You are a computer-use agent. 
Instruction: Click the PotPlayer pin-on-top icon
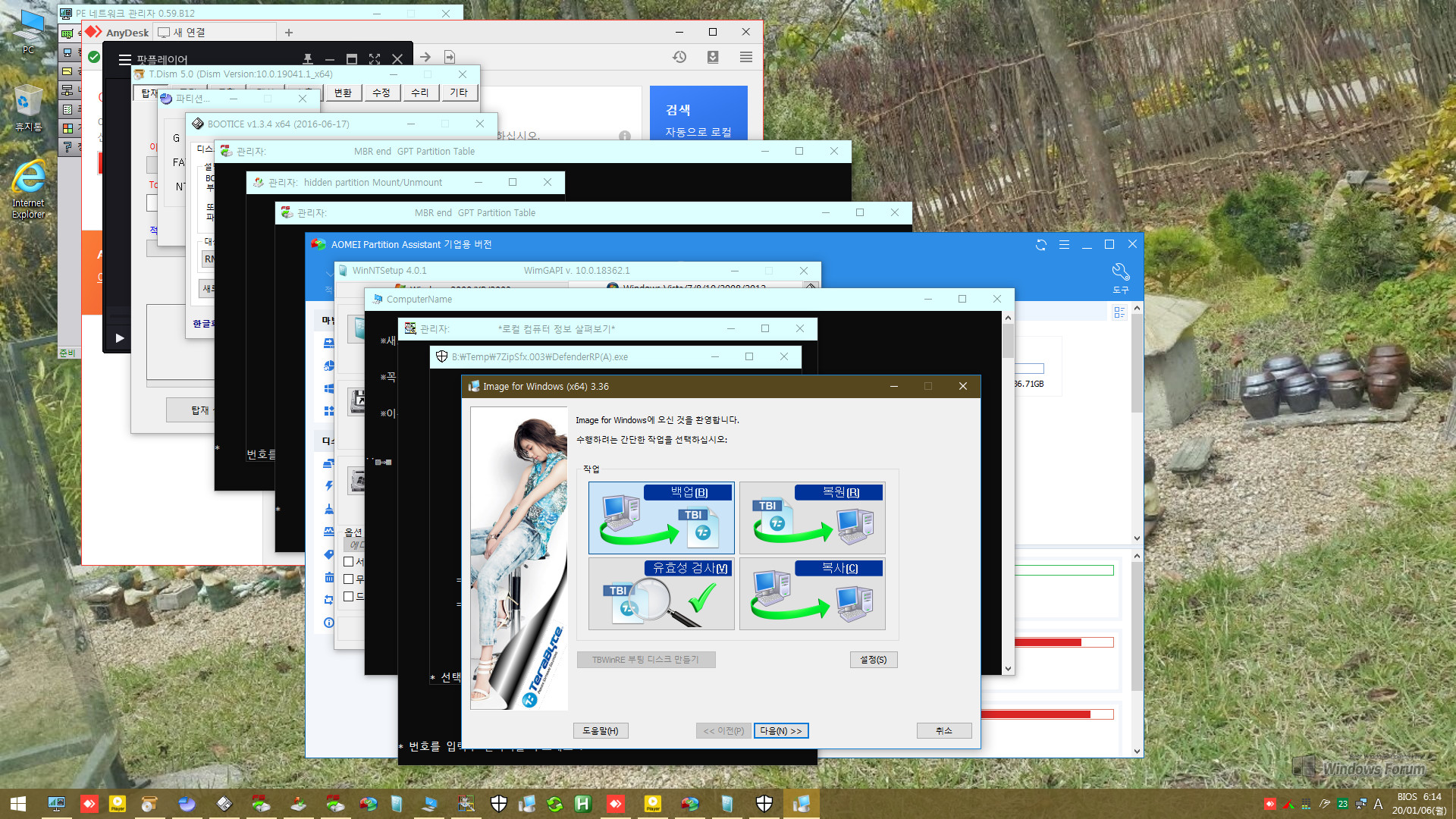307,59
